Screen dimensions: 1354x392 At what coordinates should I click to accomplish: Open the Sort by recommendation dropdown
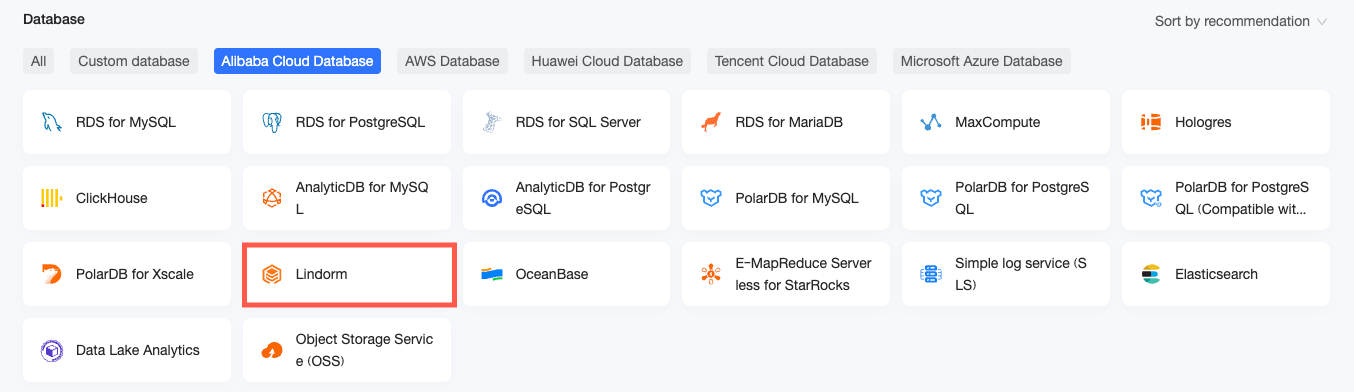(1241, 21)
